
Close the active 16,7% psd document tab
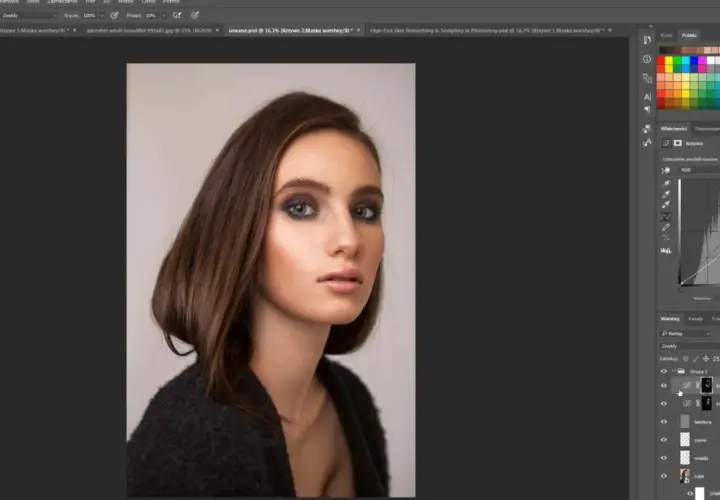click(x=359, y=30)
